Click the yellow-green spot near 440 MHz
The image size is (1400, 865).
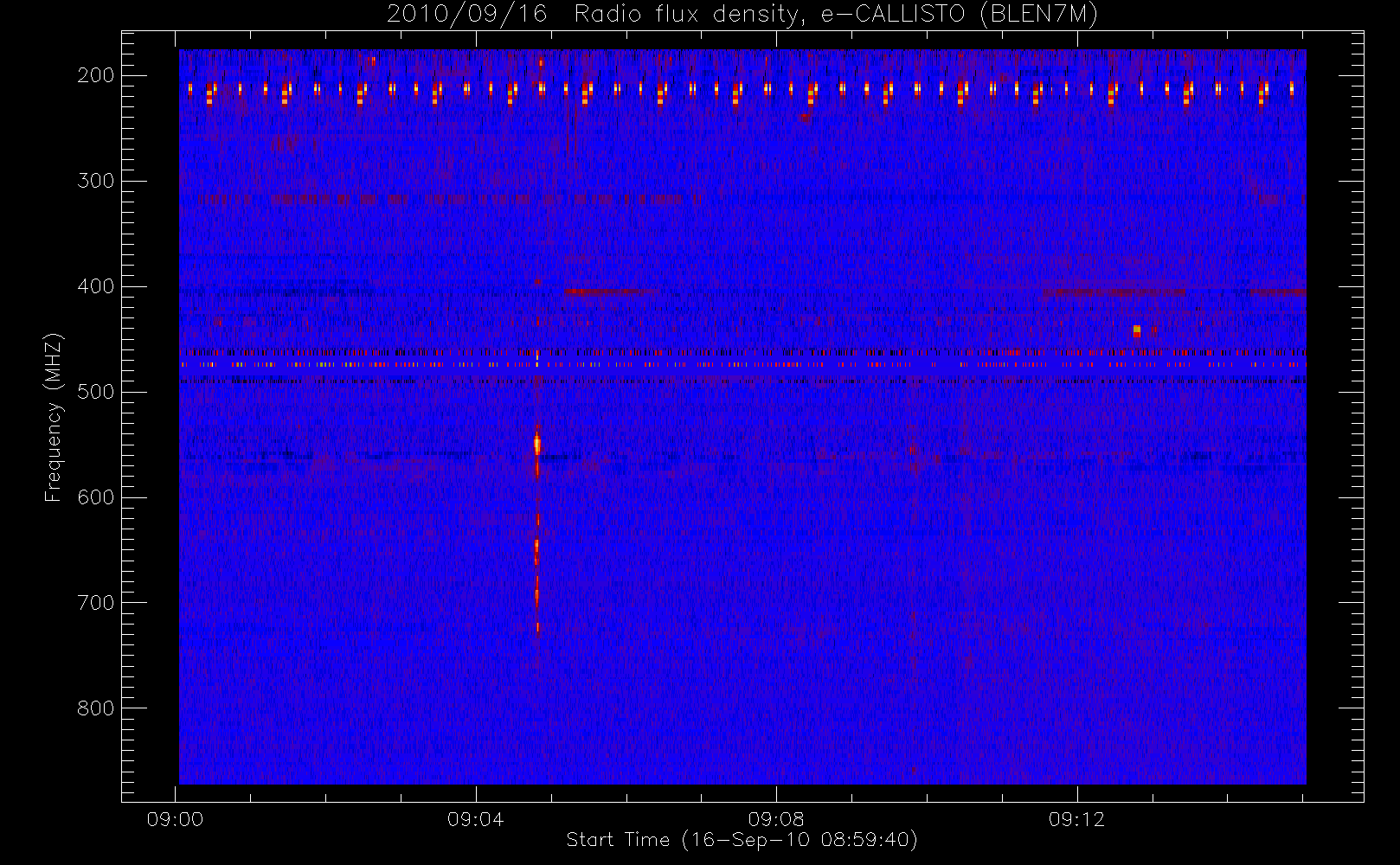[1137, 330]
